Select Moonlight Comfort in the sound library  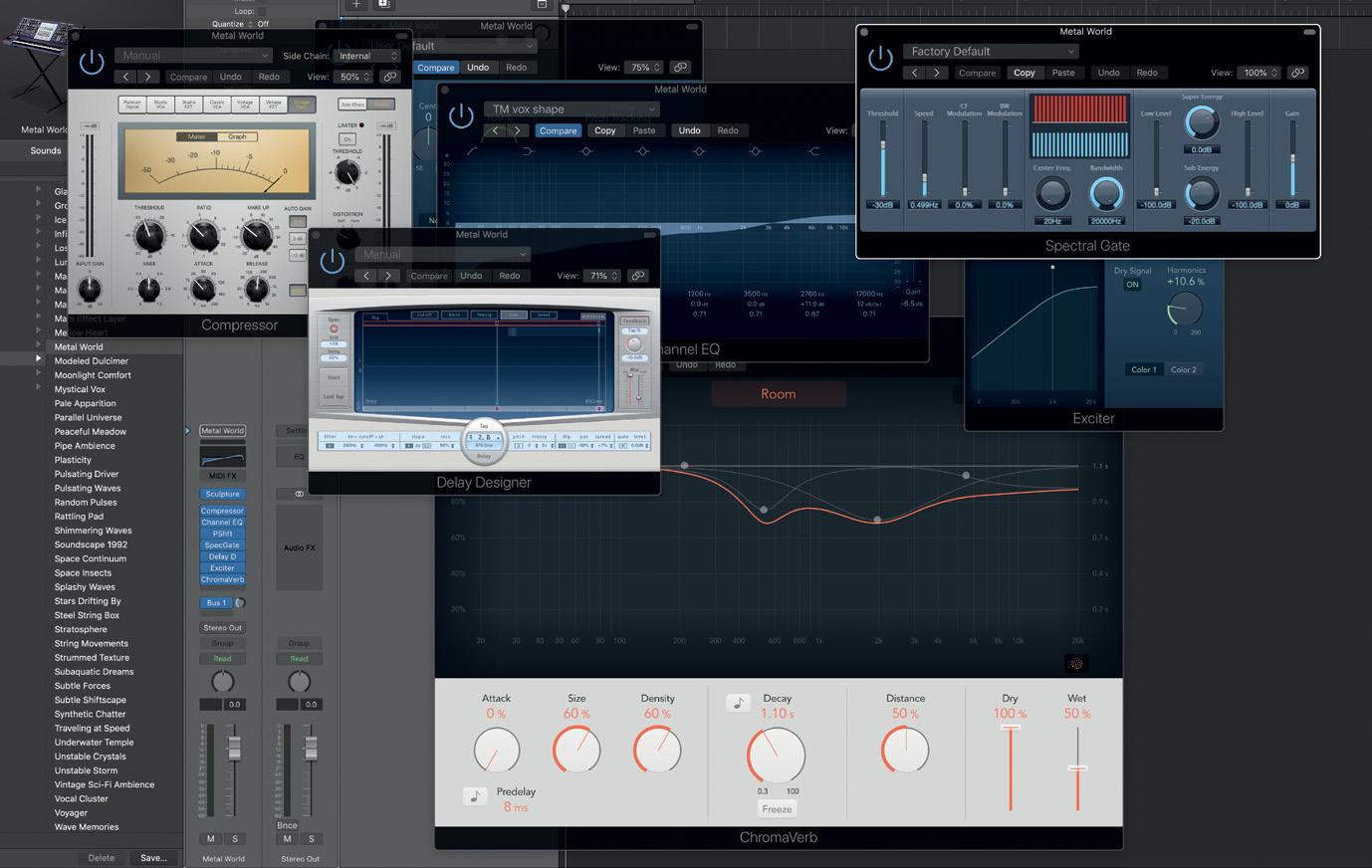(x=93, y=375)
